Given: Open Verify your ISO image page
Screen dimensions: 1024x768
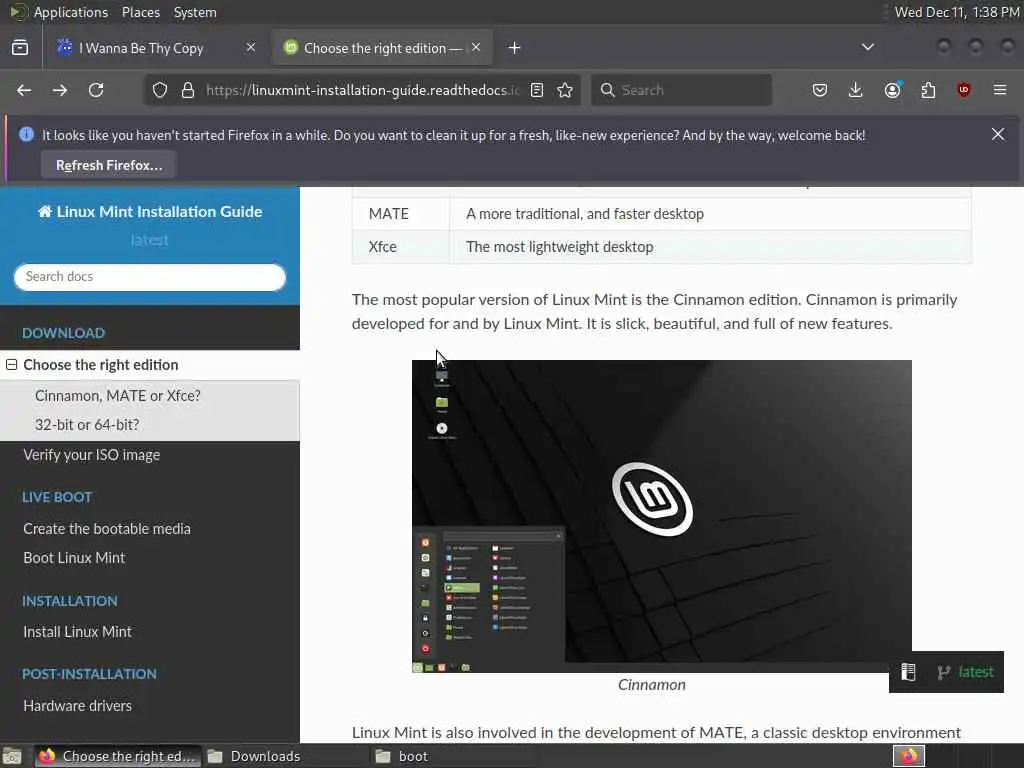Looking at the screenshot, I should click(91, 455).
